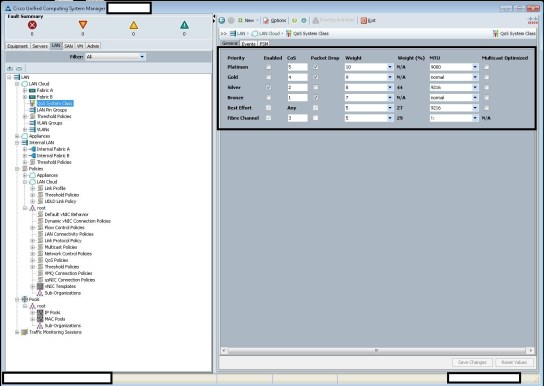Screen dimensions: 544x386
Task: Uncheck the Silver Enabled checkbox
Action: [x=268, y=87]
